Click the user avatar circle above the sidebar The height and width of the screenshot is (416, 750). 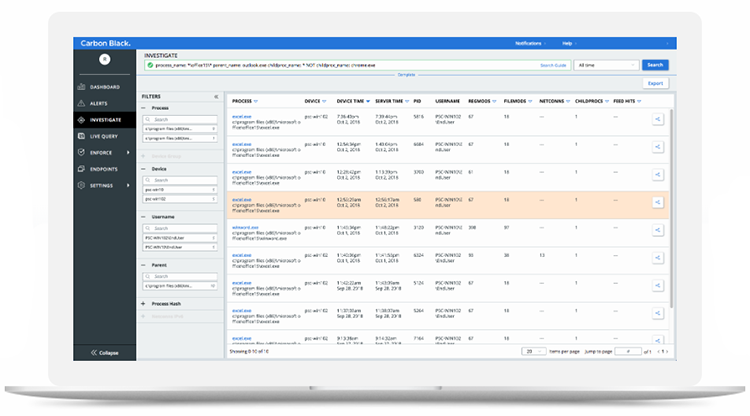coord(105,59)
